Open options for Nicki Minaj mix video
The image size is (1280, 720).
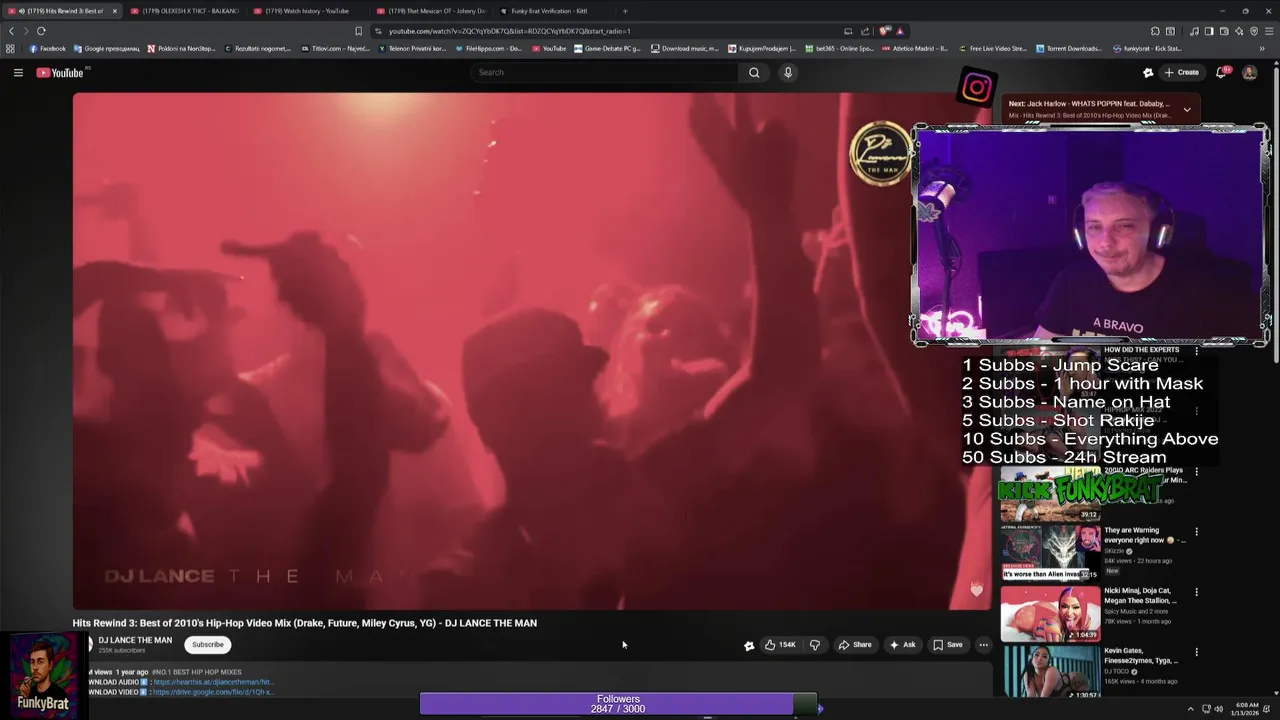coord(1196,592)
